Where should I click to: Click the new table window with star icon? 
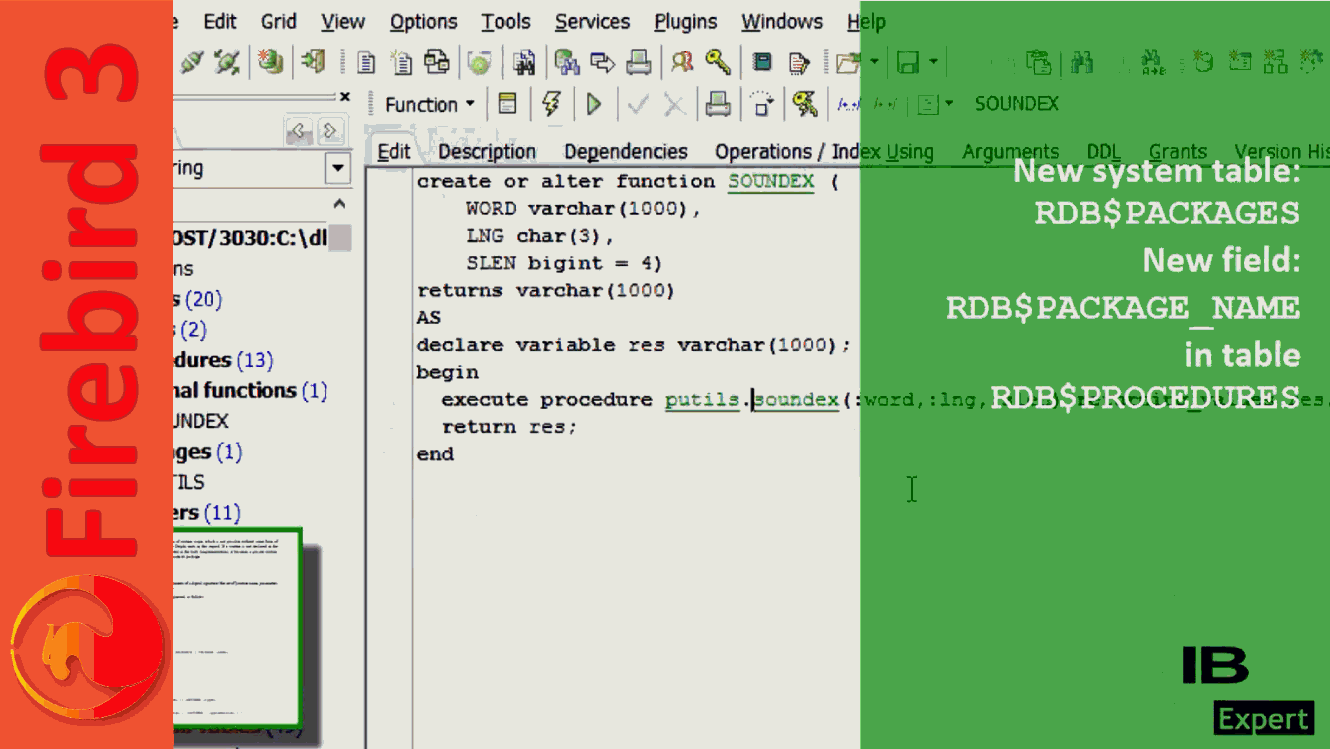coord(1240,62)
